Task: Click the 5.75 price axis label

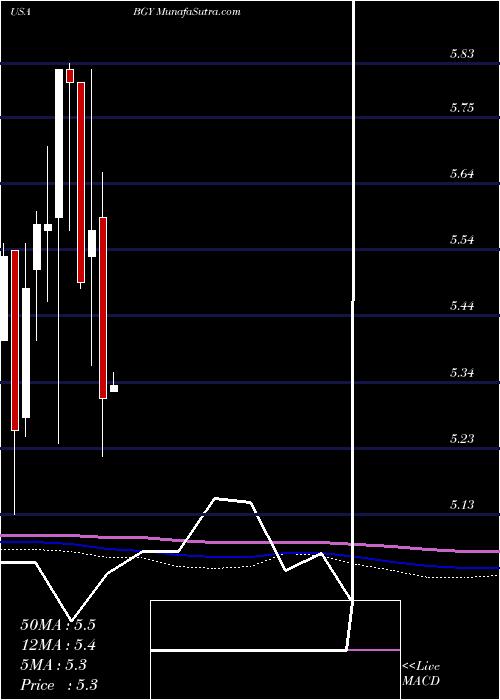Action: coord(462,108)
